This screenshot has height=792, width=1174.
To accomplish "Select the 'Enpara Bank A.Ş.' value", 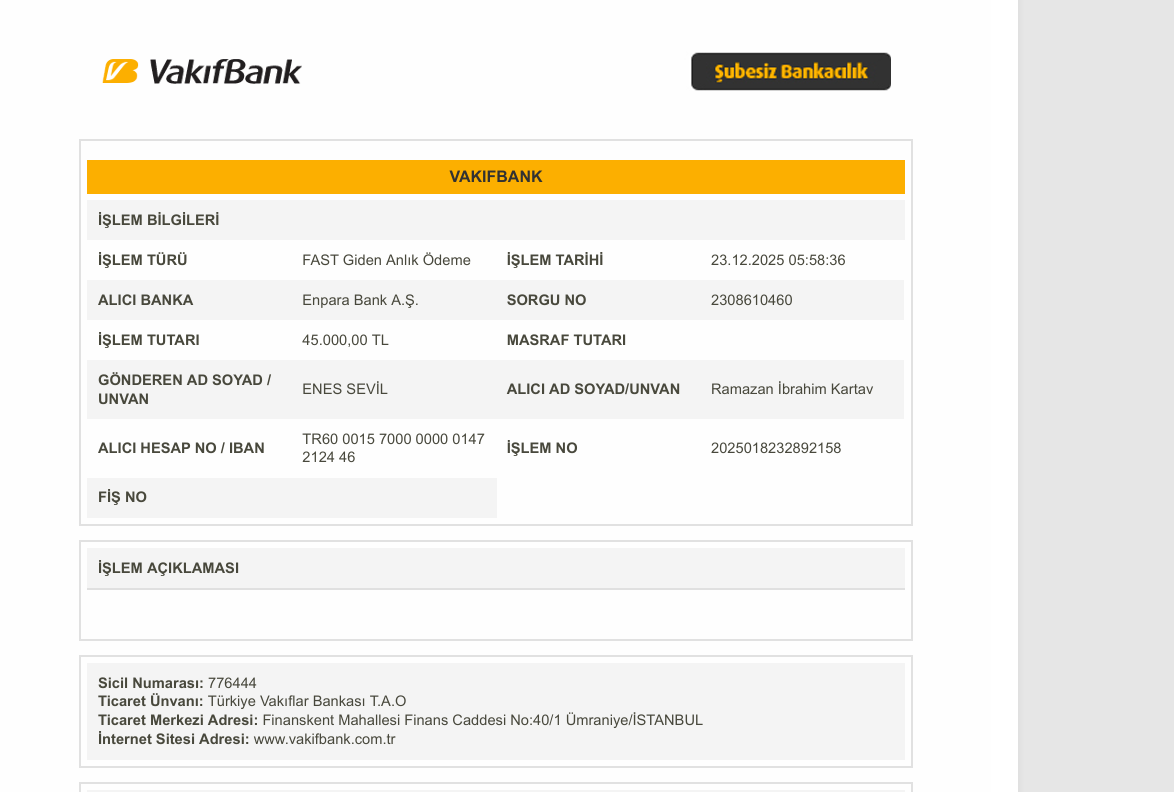I will pyautogui.click(x=360, y=300).
